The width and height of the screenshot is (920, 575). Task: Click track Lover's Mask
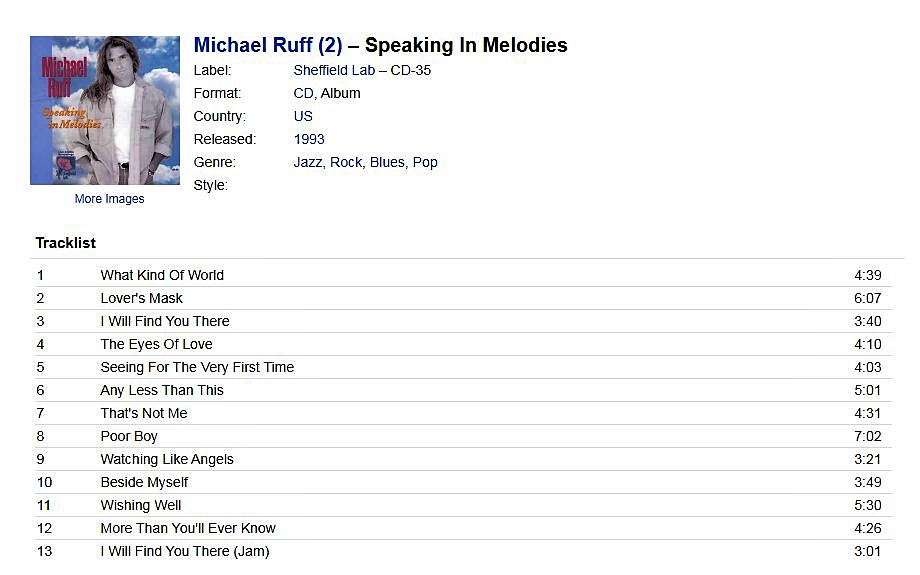click(x=141, y=298)
